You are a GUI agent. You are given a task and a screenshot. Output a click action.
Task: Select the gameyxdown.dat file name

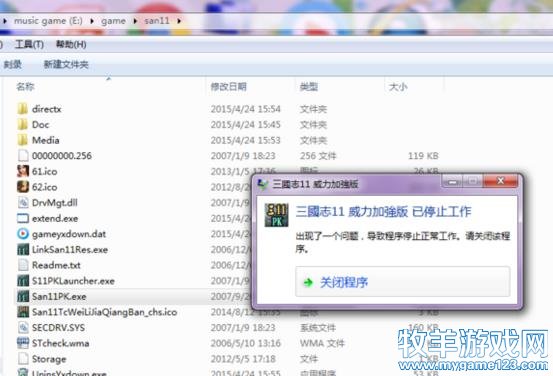pos(69,234)
